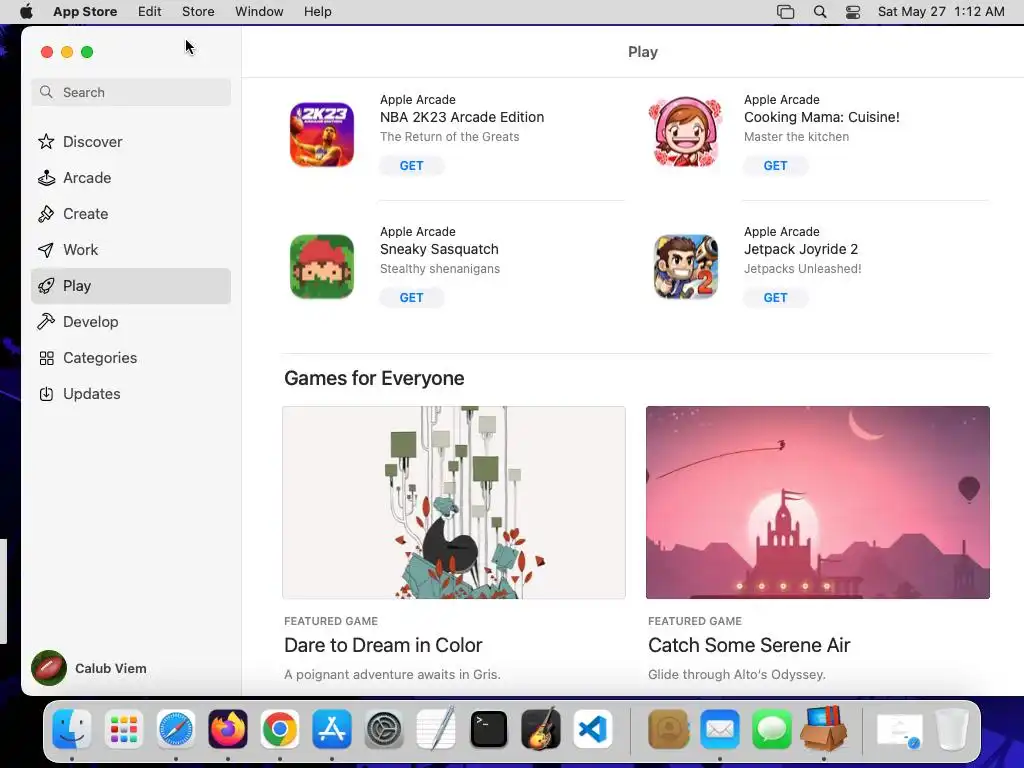Click the Stage Manager menu bar icon
Image resolution: width=1024 pixels, height=768 pixels.
[786, 12]
